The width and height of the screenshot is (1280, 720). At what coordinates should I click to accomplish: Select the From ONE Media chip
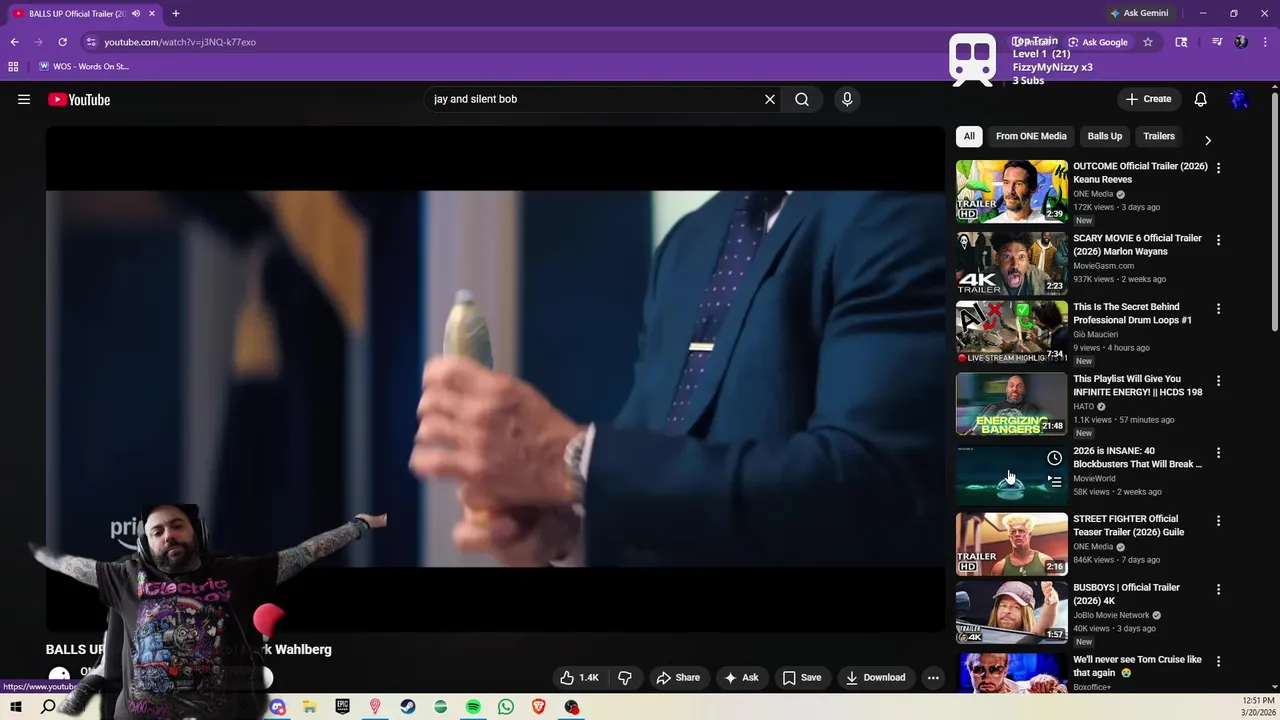[x=1031, y=136]
